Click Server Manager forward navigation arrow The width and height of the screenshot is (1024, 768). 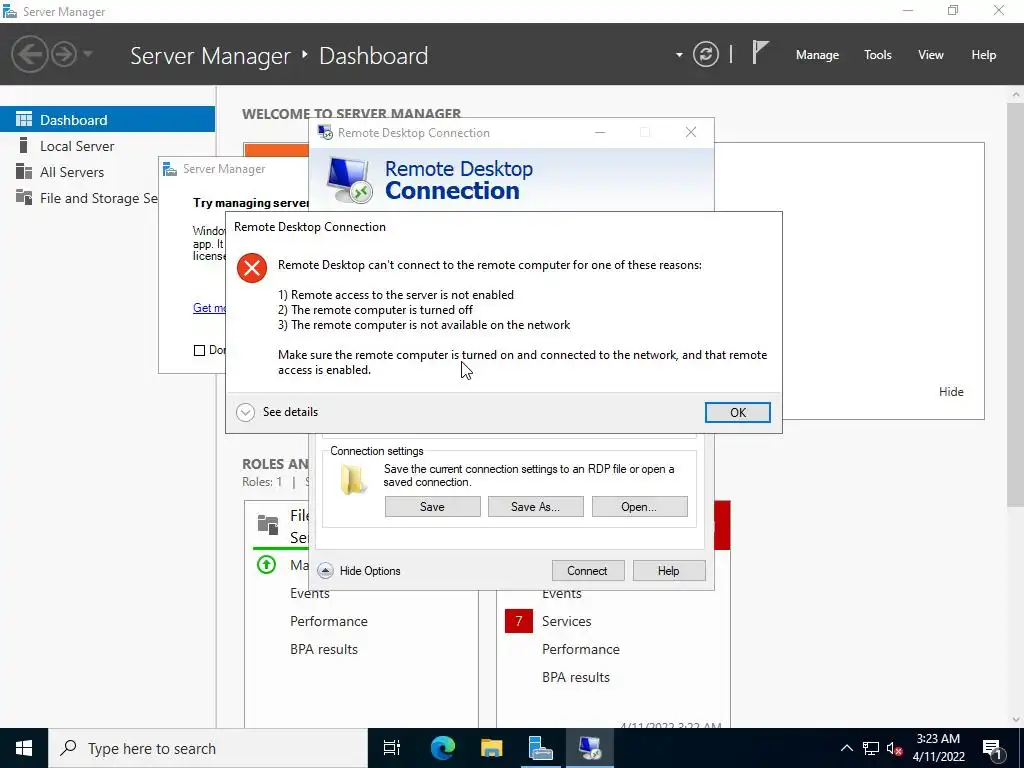pos(64,54)
